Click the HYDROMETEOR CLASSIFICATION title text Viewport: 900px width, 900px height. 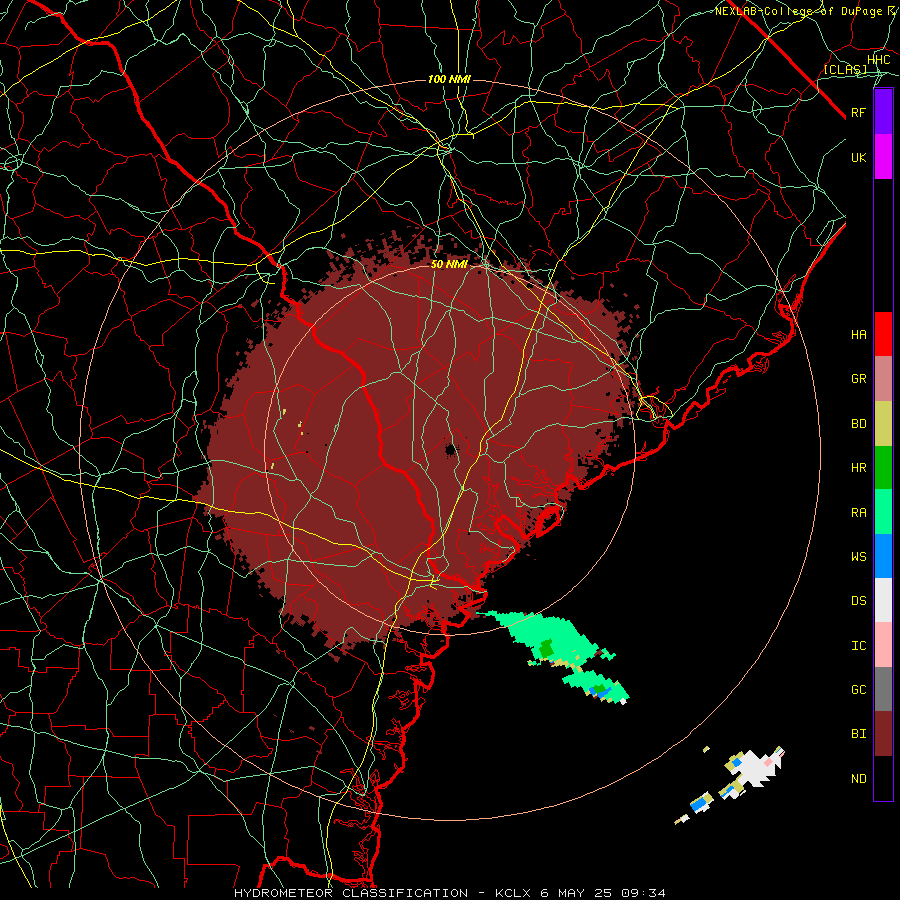coord(351,893)
